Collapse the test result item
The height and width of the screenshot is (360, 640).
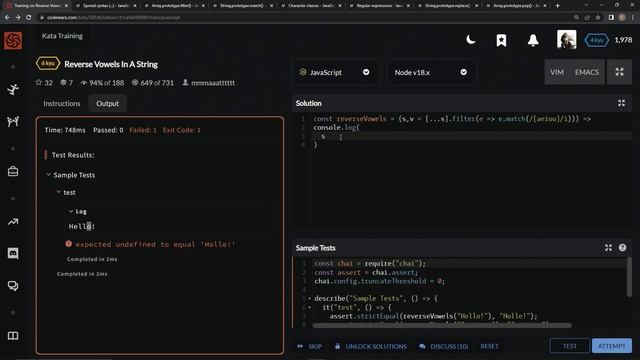58,192
